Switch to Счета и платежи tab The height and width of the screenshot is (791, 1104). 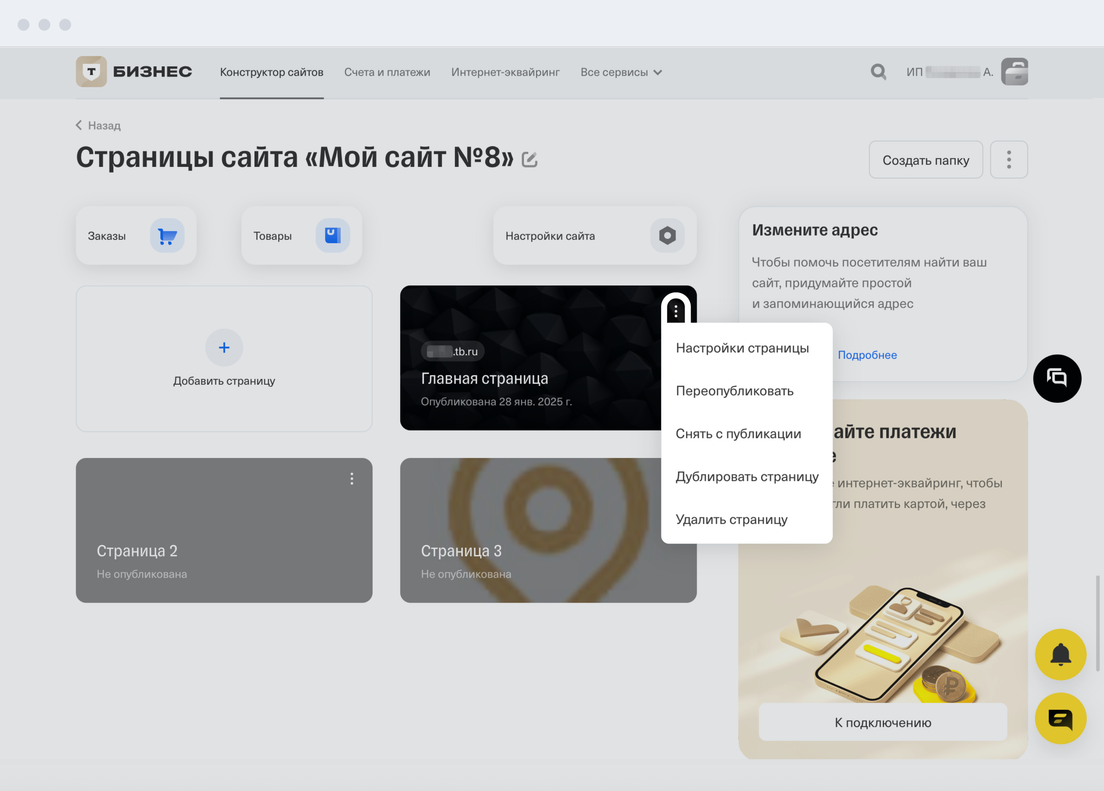[x=387, y=72]
